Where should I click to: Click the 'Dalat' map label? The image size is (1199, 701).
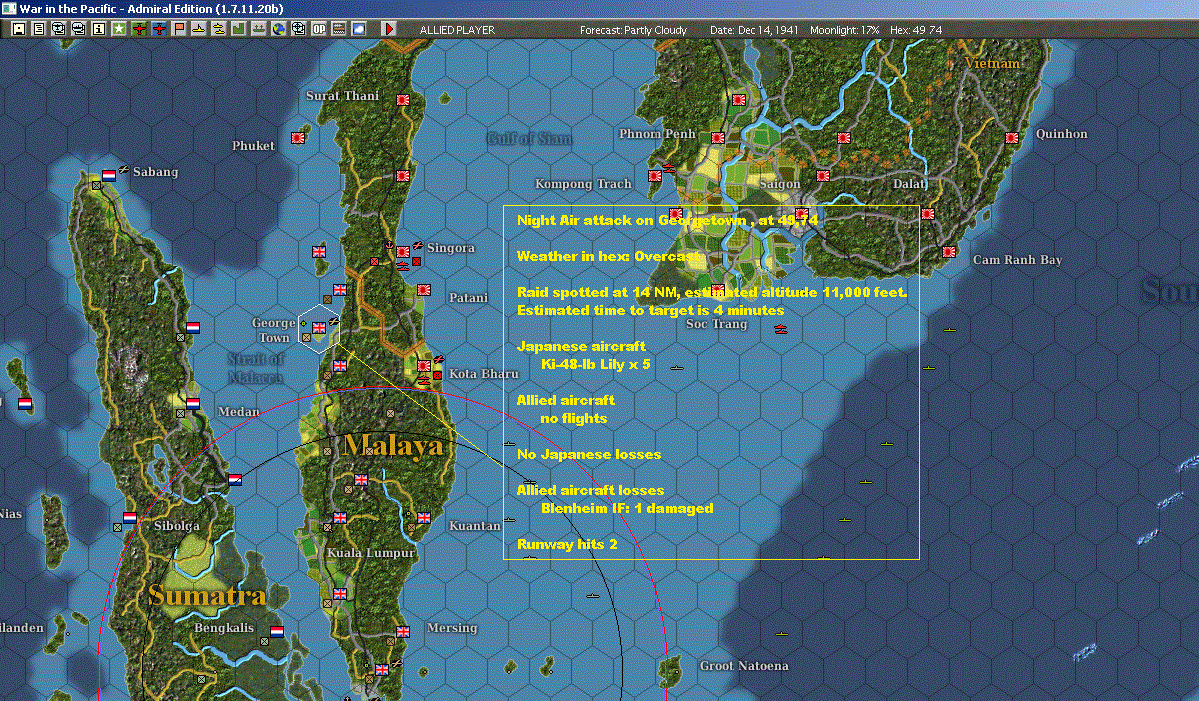909,183
